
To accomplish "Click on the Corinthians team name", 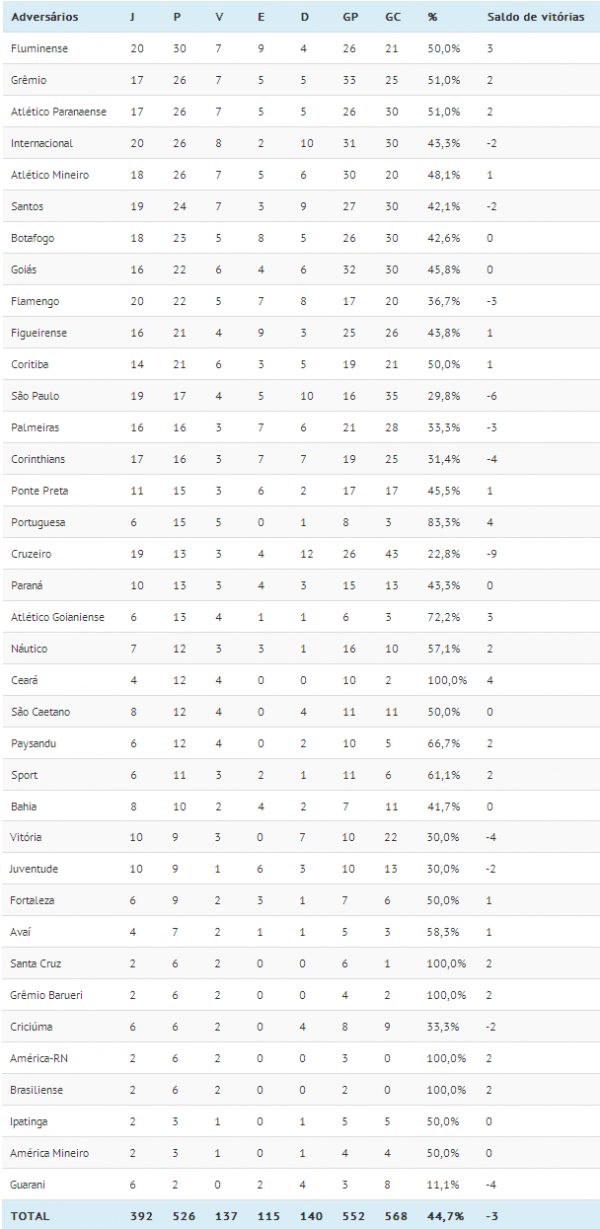I will click(39, 459).
